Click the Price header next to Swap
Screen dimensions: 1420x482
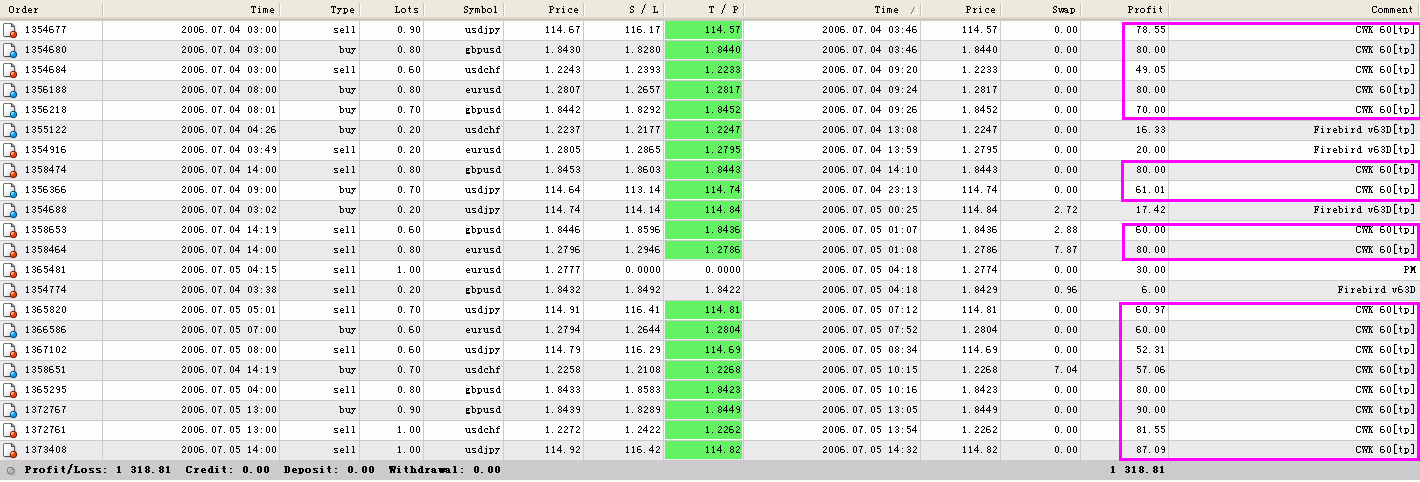click(961, 9)
